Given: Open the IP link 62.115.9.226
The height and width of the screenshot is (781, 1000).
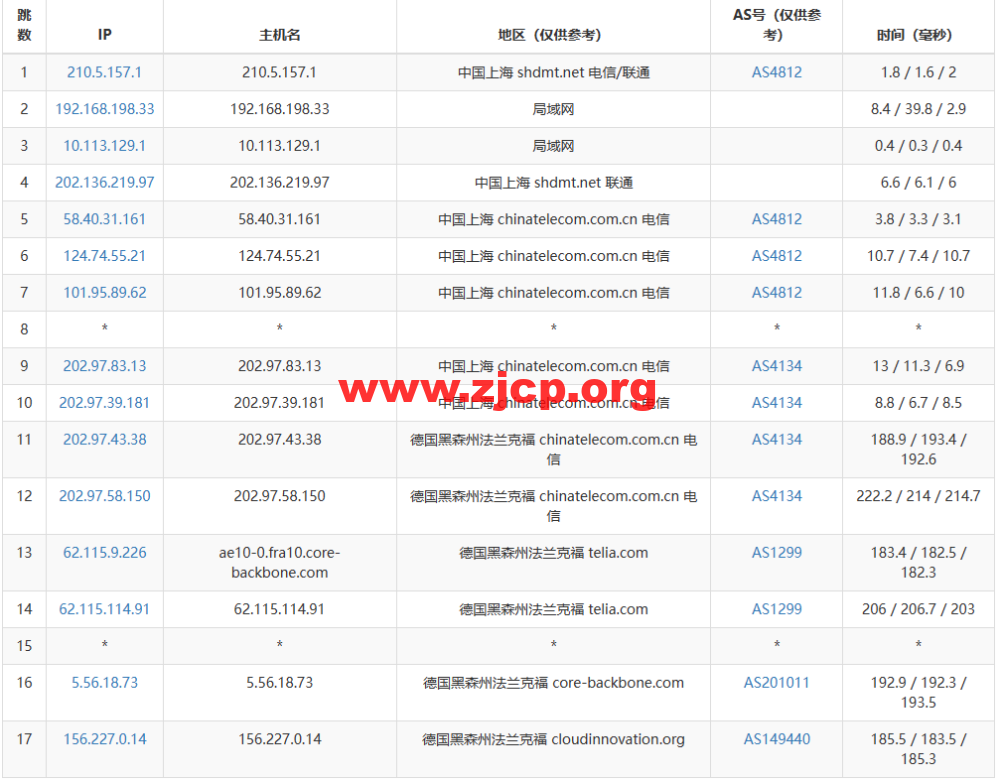Looking at the screenshot, I should [105, 553].
